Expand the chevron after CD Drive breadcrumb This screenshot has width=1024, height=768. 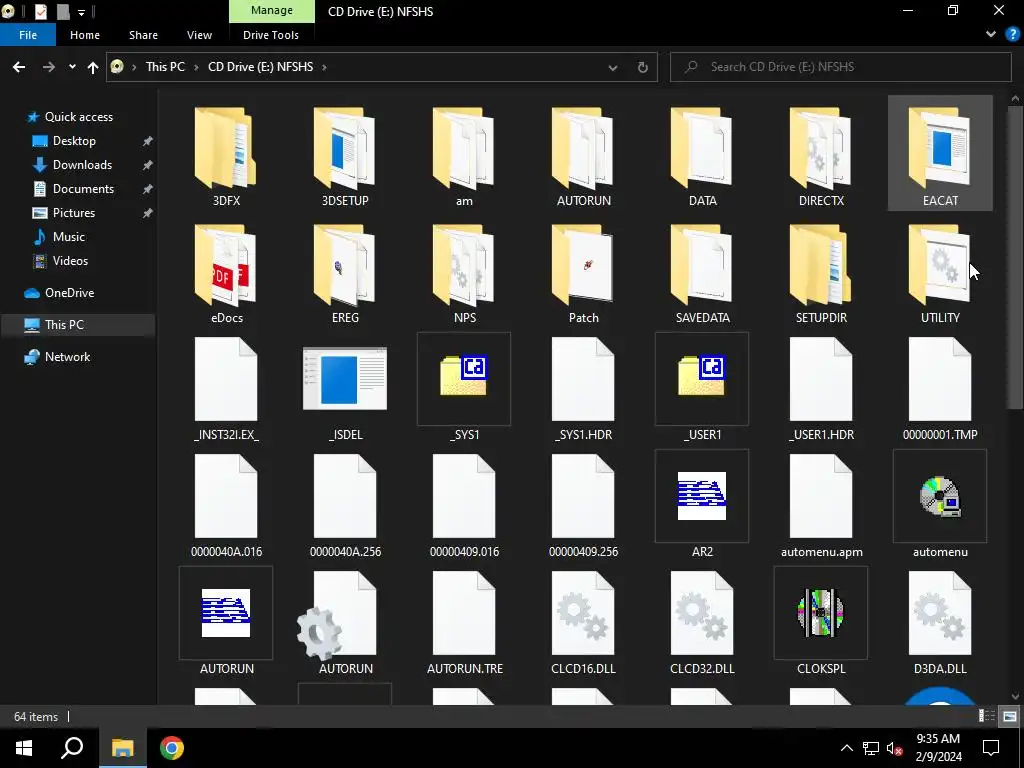324,67
